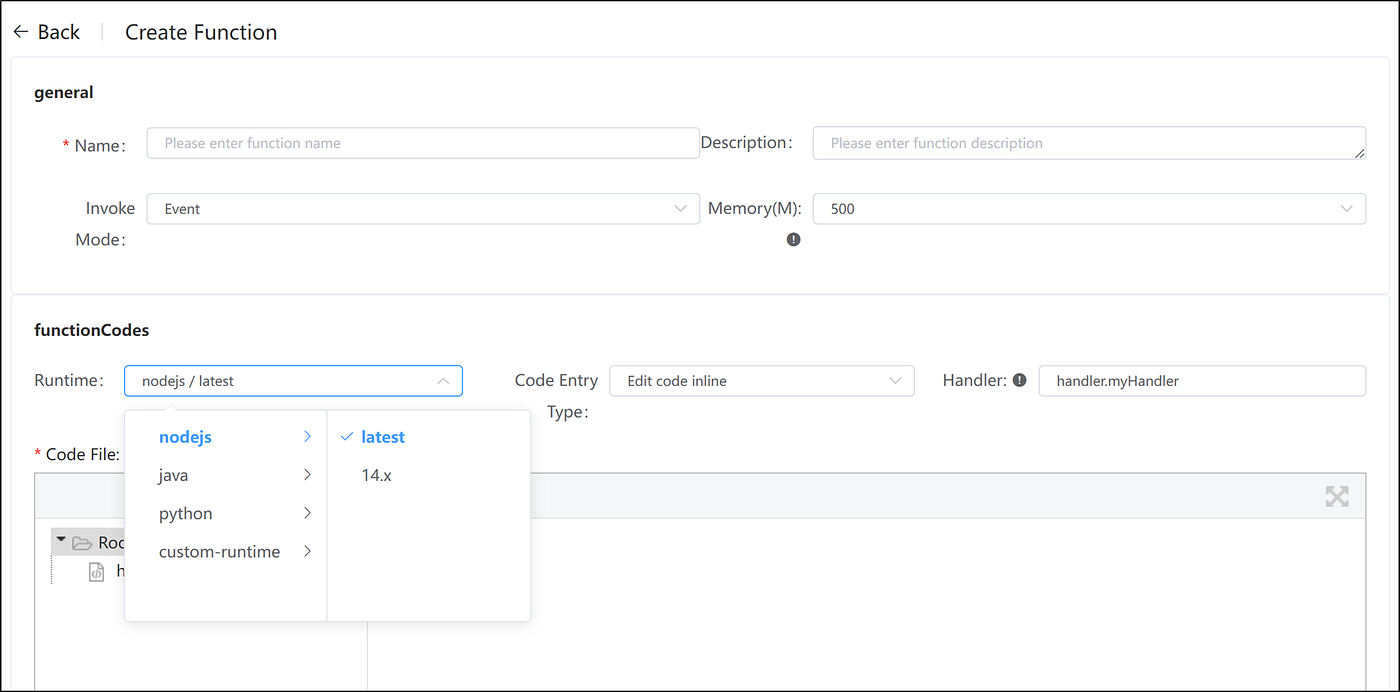The image size is (1400, 692).
Task: Select custom-runtime option
Action: 220,551
